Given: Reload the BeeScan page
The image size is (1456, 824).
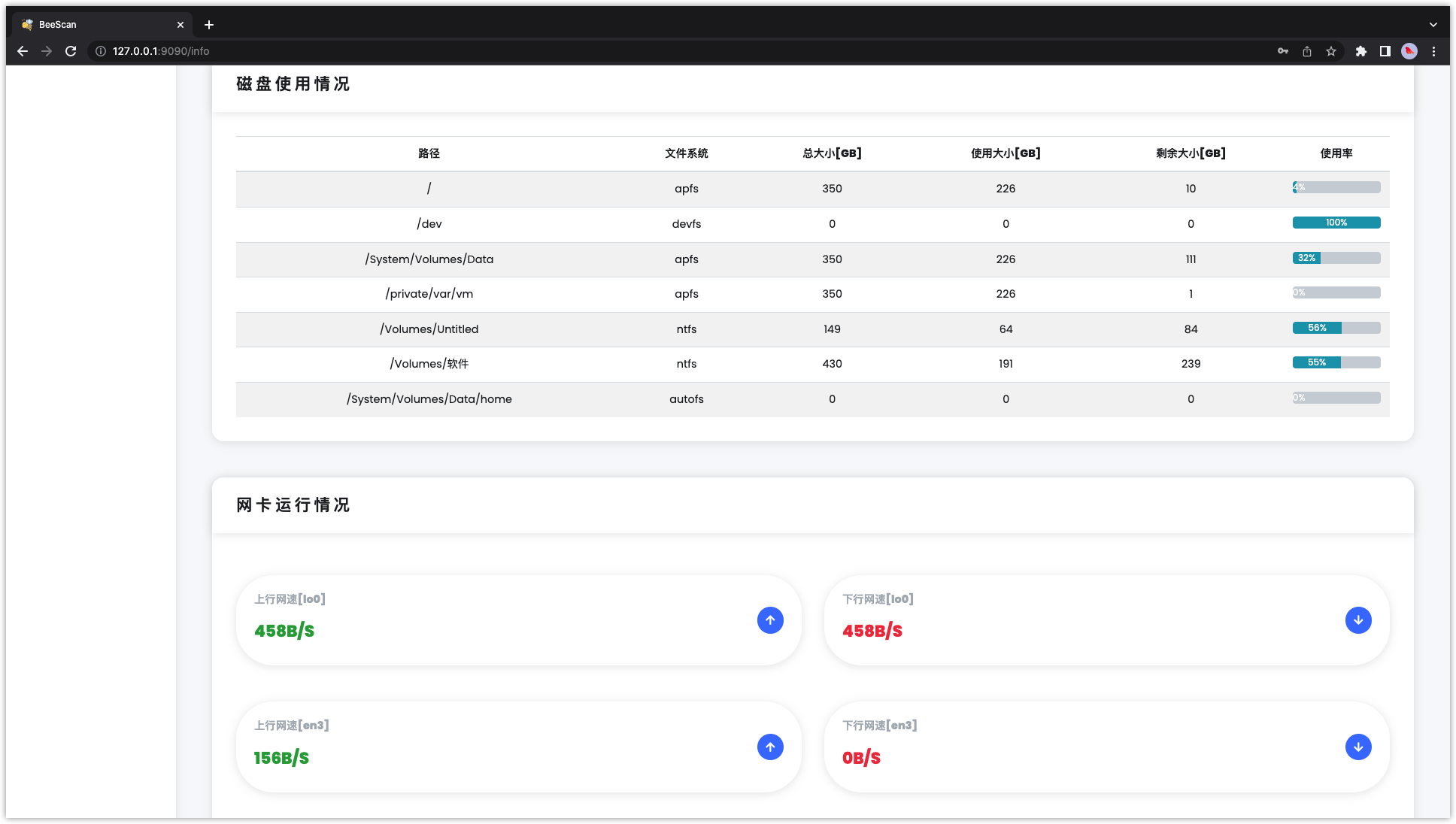Looking at the screenshot, I should (x=71, y=51).
